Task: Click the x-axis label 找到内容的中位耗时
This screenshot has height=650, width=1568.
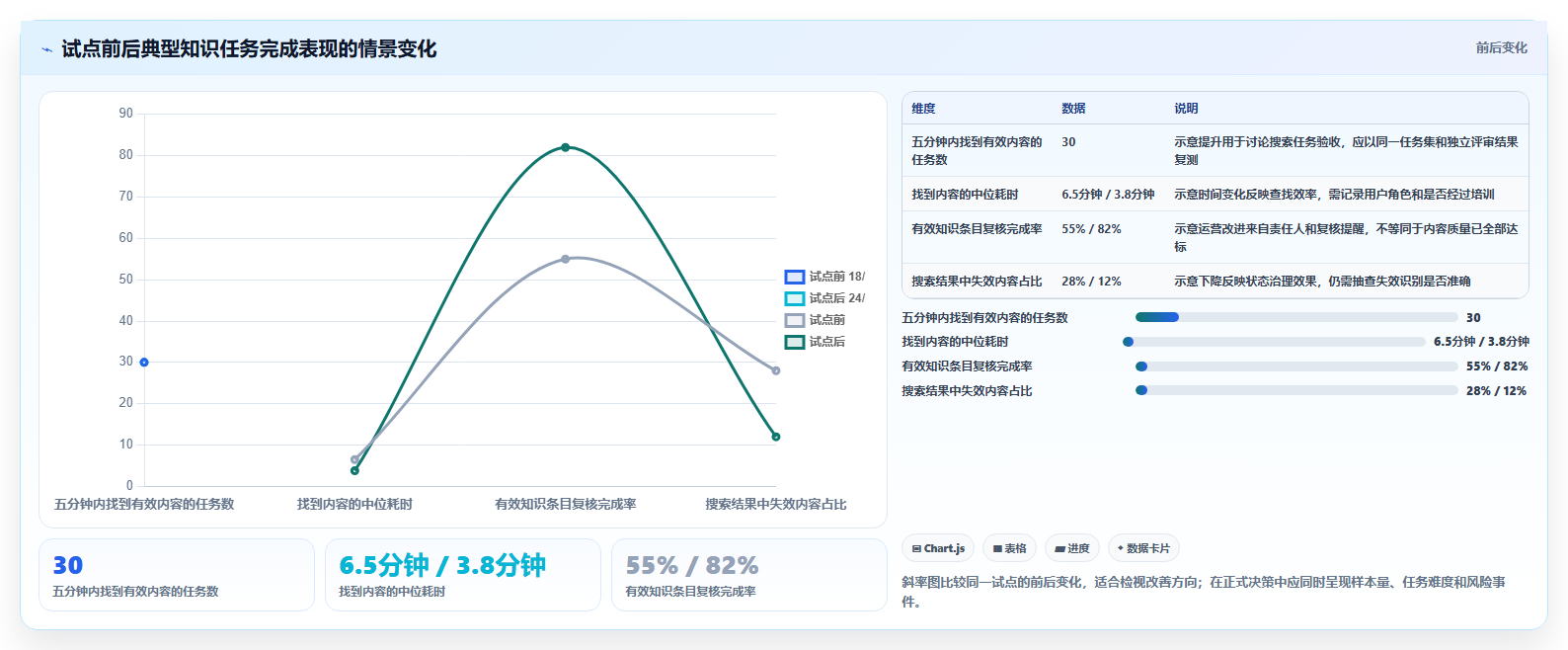Action: [x=354, y=504]
